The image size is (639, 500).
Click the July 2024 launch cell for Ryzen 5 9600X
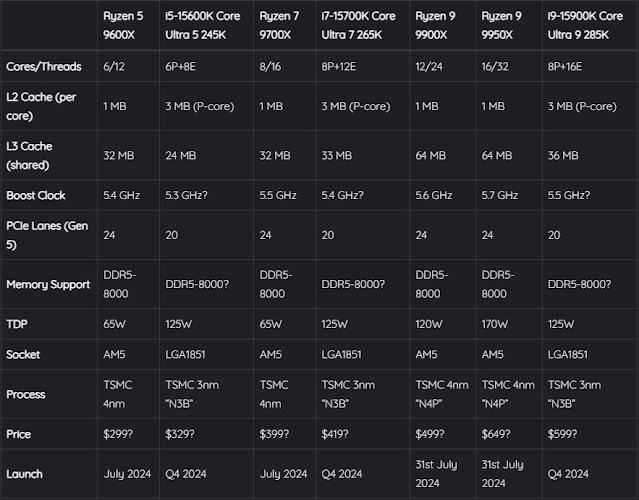(127, 474)
